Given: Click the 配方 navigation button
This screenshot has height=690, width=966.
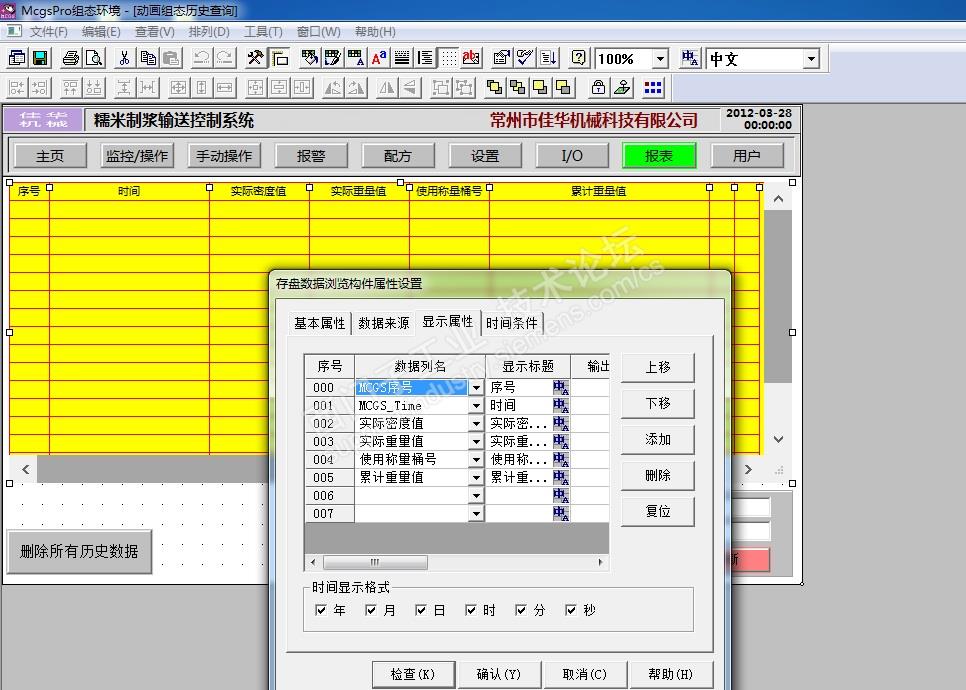Looking at the screenshot, I should point(397,156).
